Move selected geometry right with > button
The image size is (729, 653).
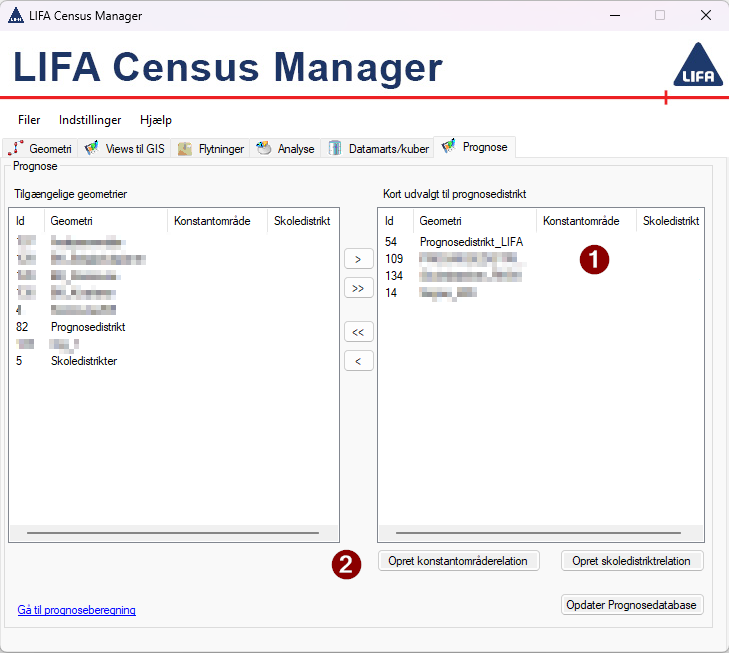(x=358, y=259)
